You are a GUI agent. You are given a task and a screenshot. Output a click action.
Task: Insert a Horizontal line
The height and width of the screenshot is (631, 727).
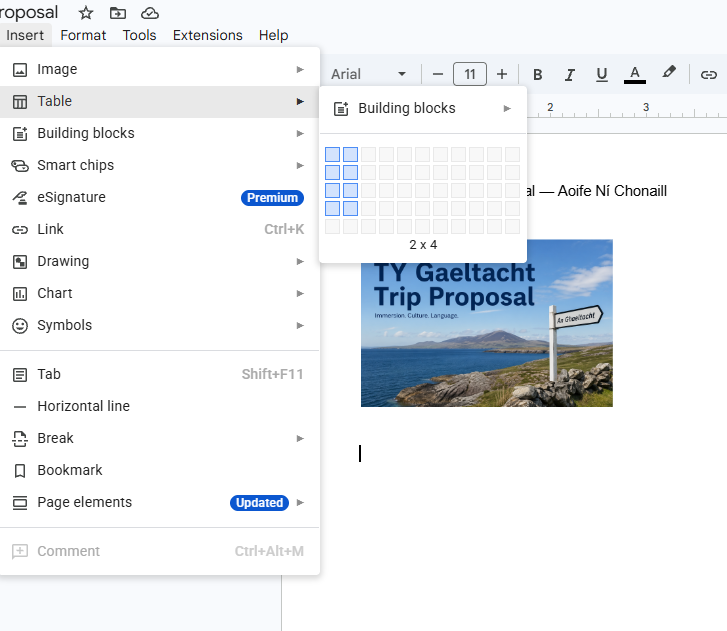click(x=159, y=407)
